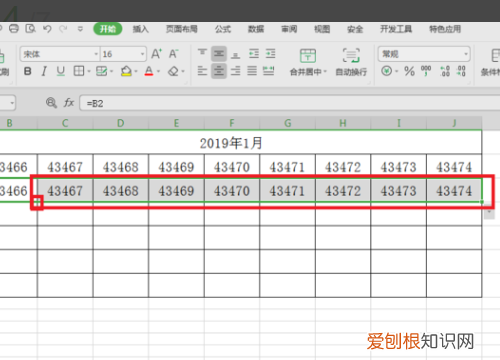Screen dimensions: 500x360
Task: Expand the font color dropdown arrow
Action: click(x=158, y=71)
